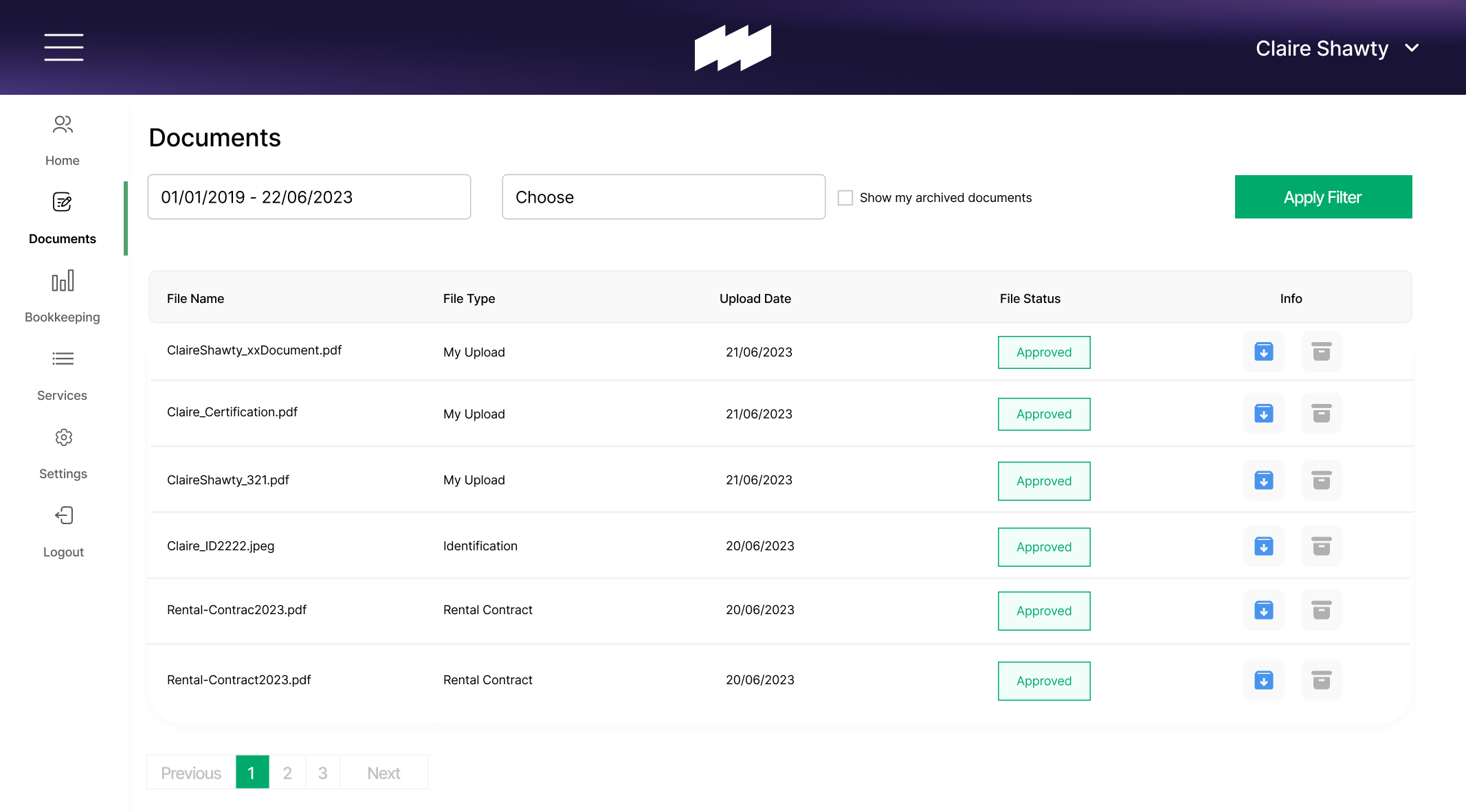Image resolution: width=1466 pixels, height=812 pixels.
Task: Click the Home sidebar icon
Action: [x=63, y=124]
